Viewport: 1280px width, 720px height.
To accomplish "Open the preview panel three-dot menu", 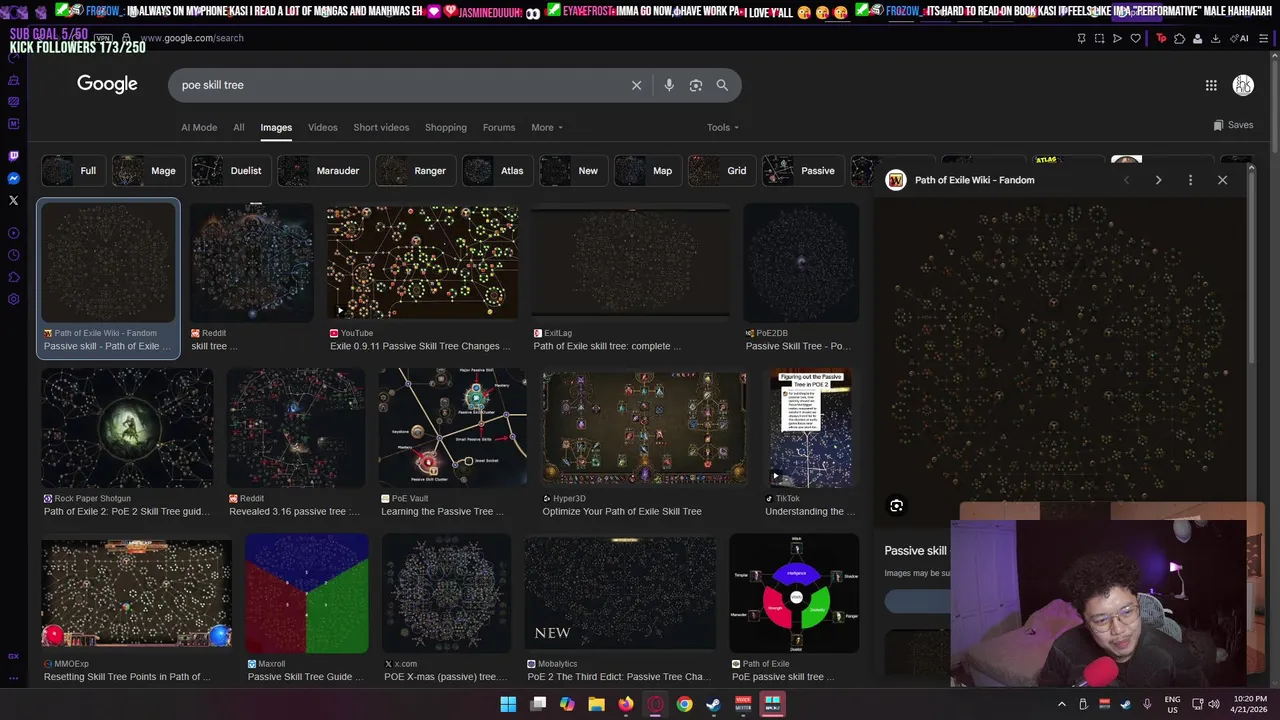I will (1190, 180).
